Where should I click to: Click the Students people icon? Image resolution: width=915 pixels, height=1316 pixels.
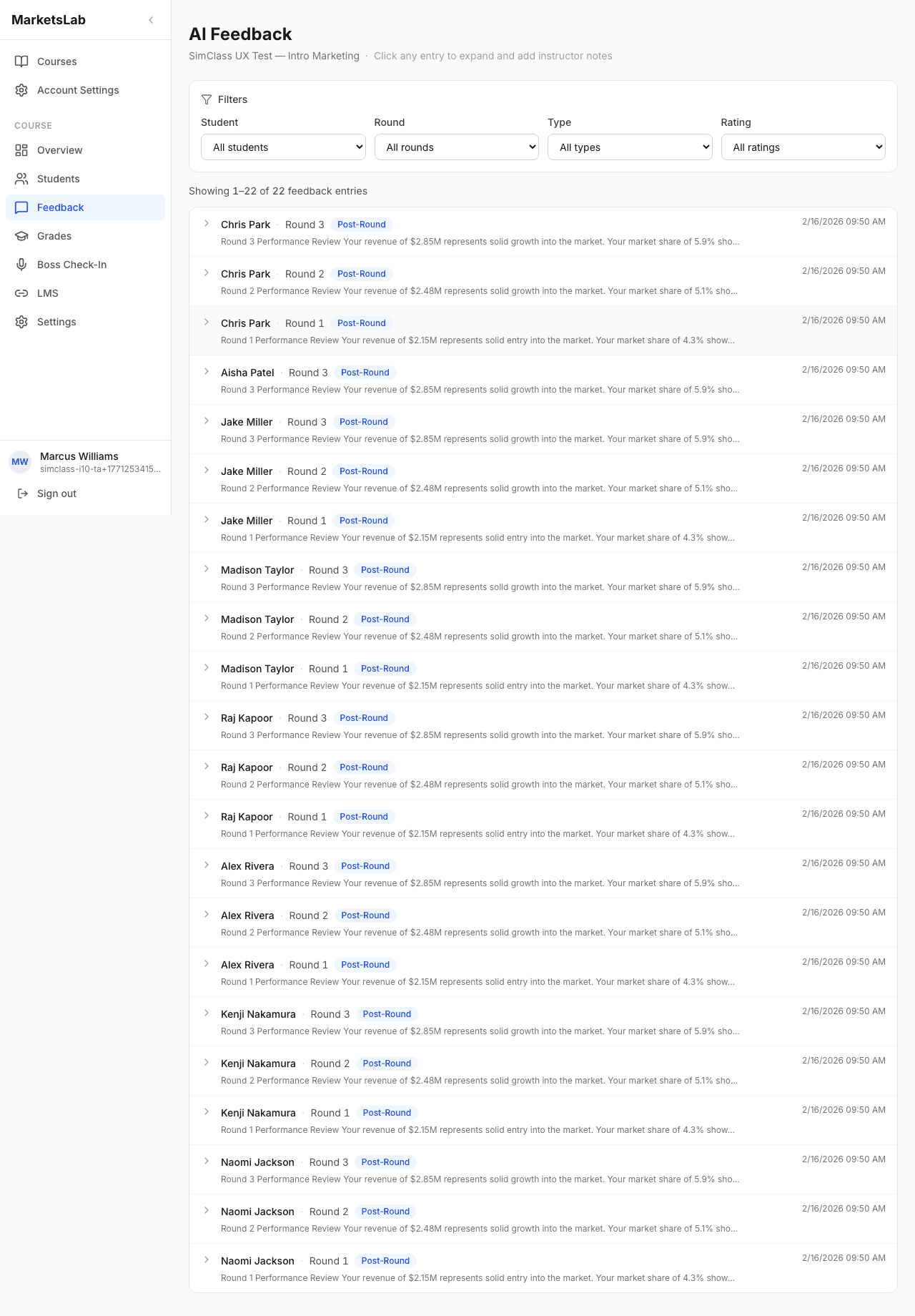[21, 179]
